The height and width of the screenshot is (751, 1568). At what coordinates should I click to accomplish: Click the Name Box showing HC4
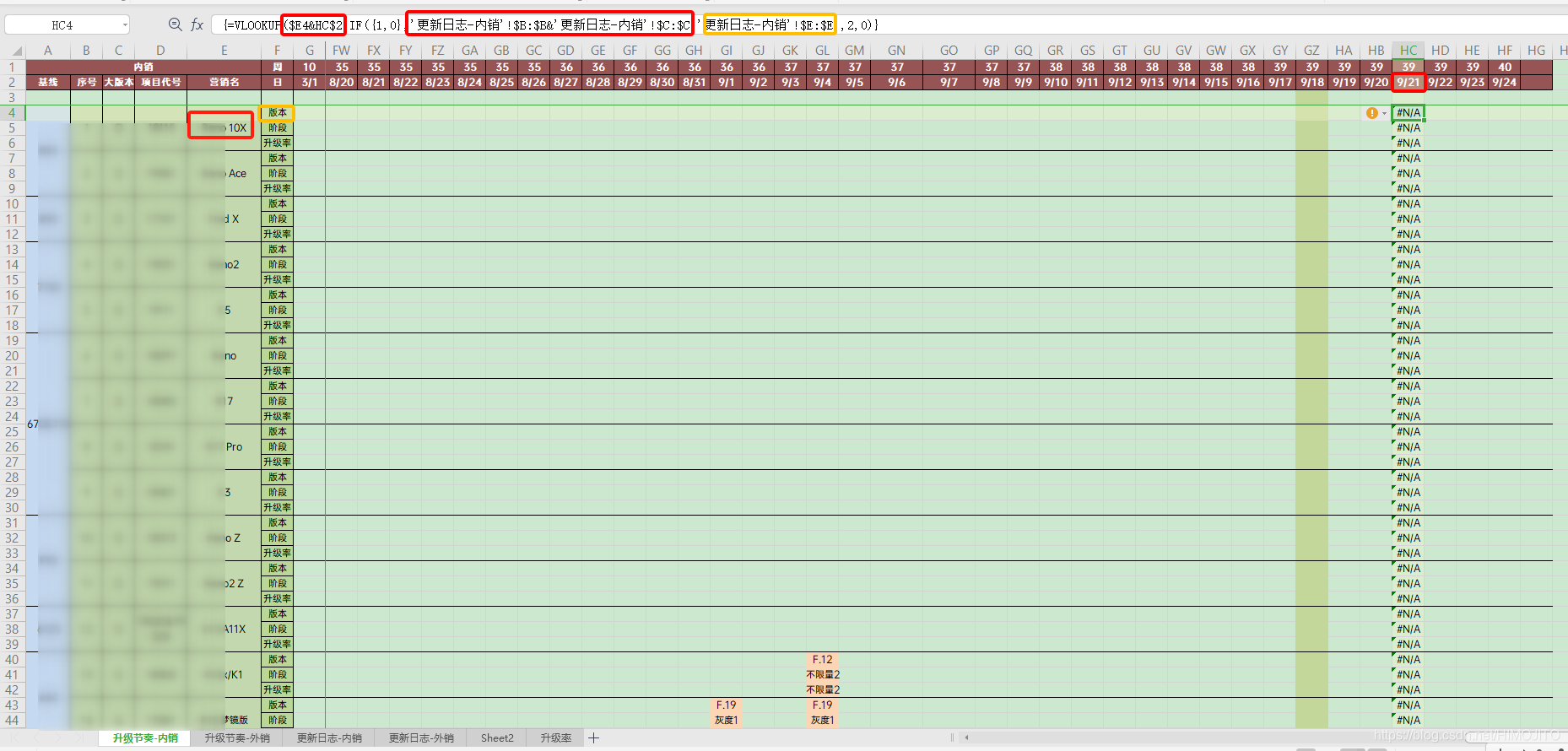click(x=62, y=24)
